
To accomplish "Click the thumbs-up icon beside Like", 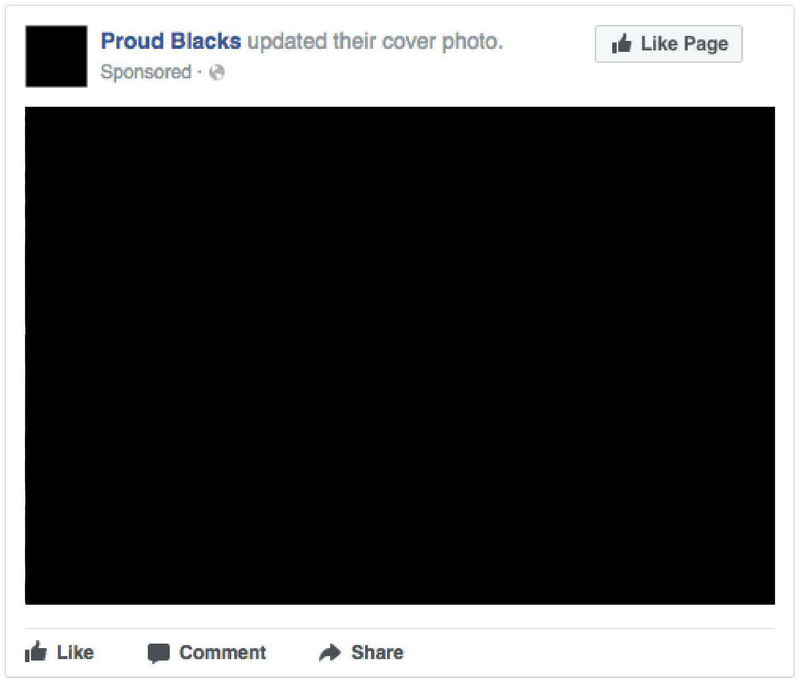I will click(36, 652).
